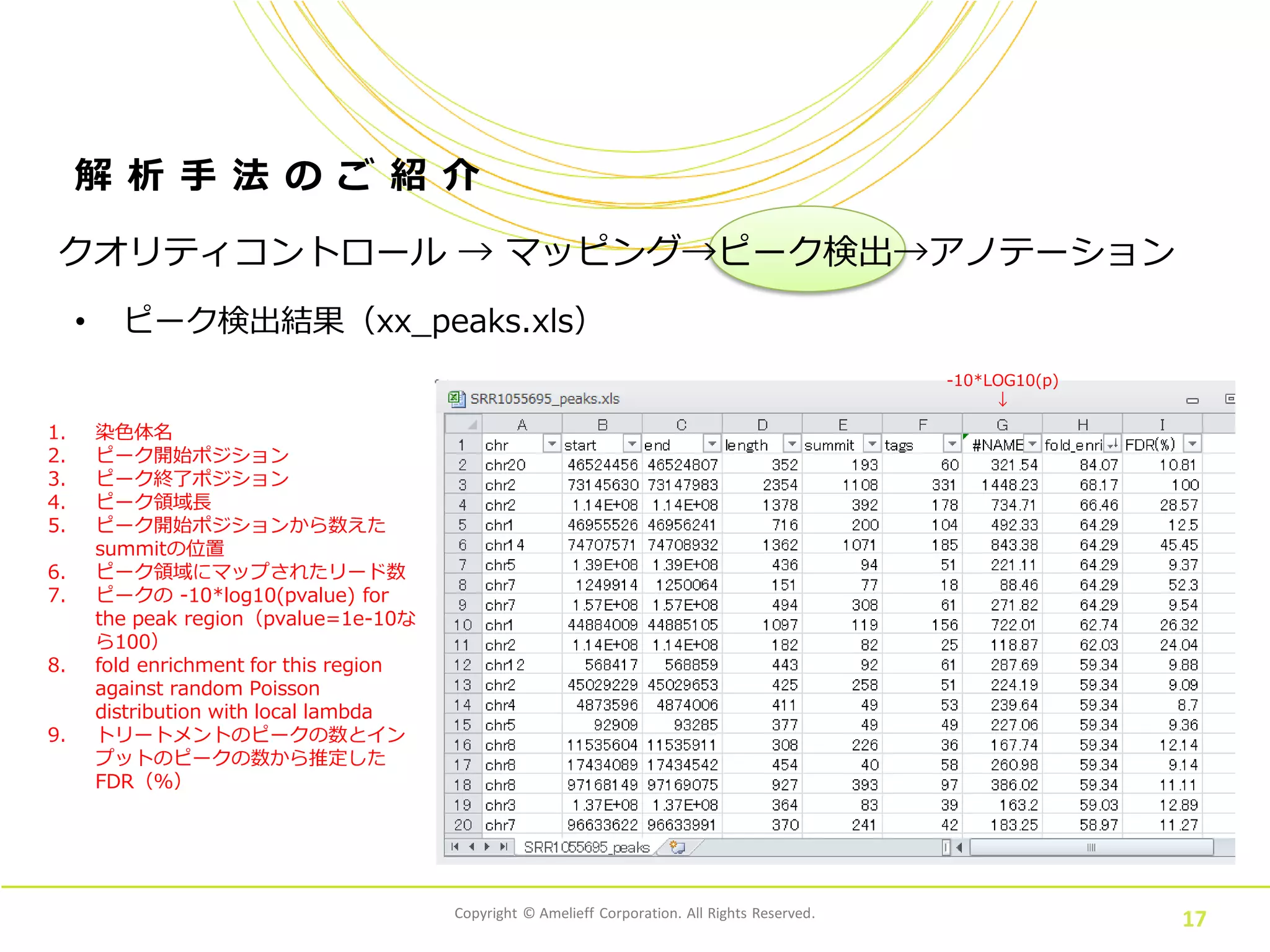
Task: Select column C header
Action: 682,425
